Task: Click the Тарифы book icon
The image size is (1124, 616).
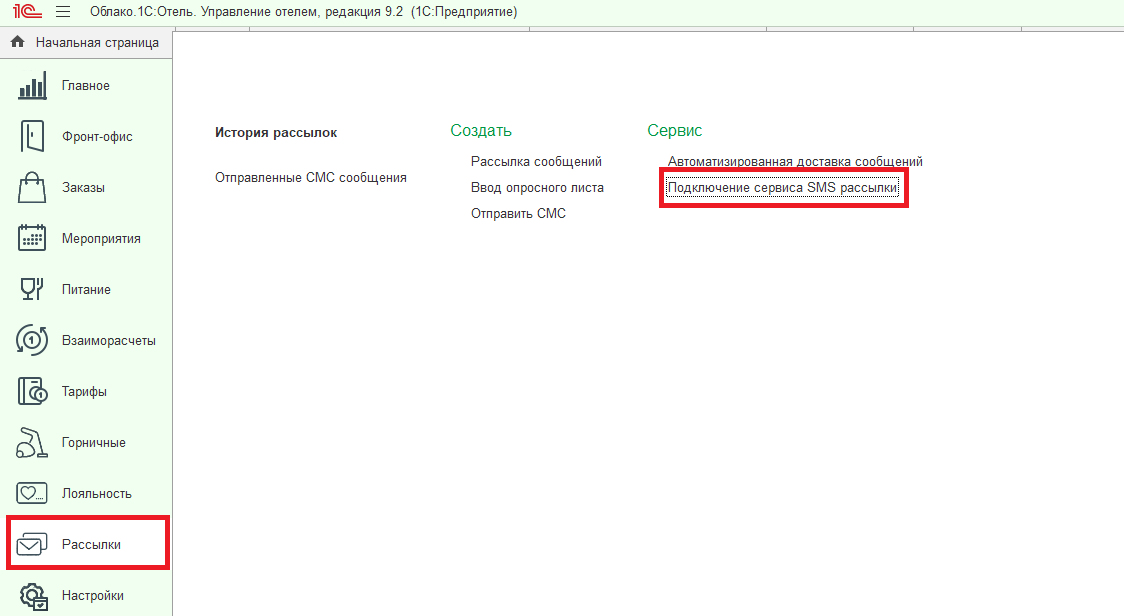Action: (x=32, y=391)
